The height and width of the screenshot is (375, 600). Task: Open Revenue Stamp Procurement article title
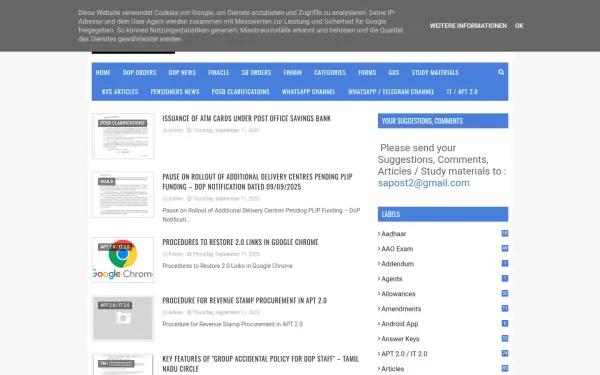coord(245,300)
